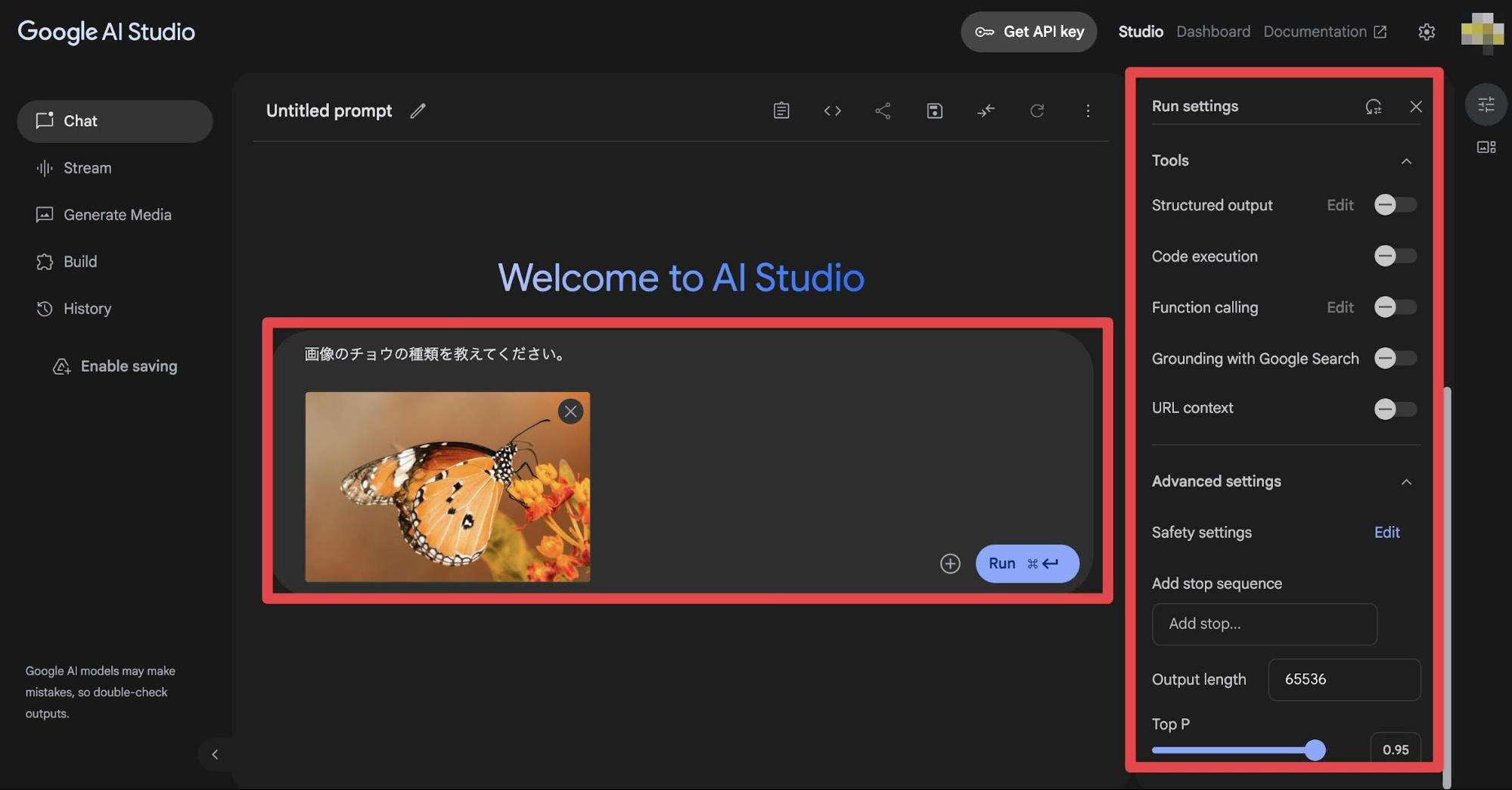Click the Get API key button
This screenshot has width=1512, height=790.
click(1029, 32)
